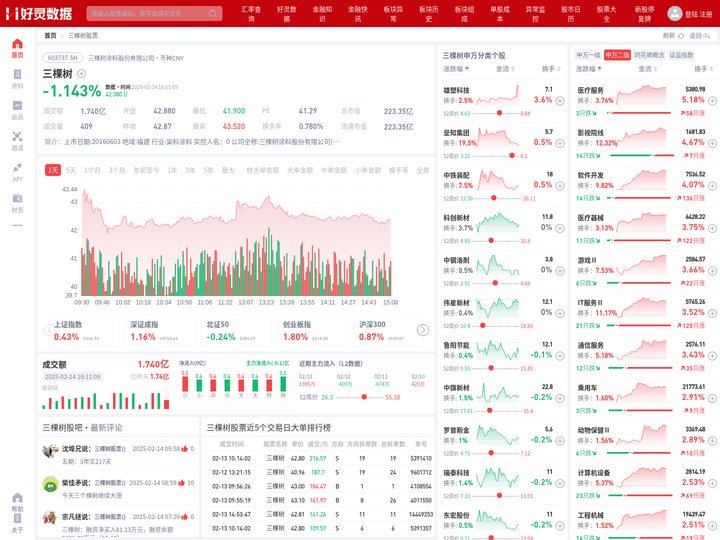Open the 资料 sidebar icon
Image resolution: width=720 pixels, height=540 pixels.
pyautogui.click(x=17, y=75)
